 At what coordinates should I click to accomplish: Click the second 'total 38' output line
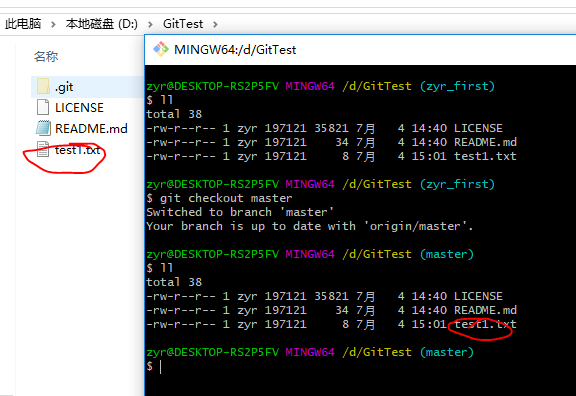[x=174, y=282]
